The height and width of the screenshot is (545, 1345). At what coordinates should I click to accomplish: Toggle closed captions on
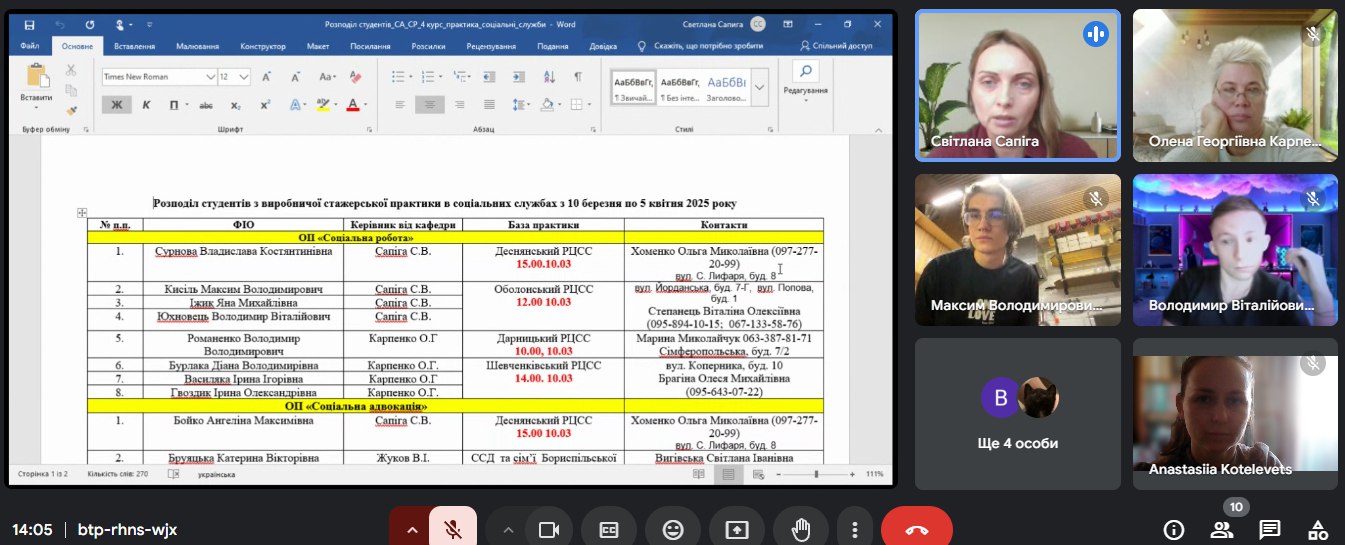(x=610, y=529)
